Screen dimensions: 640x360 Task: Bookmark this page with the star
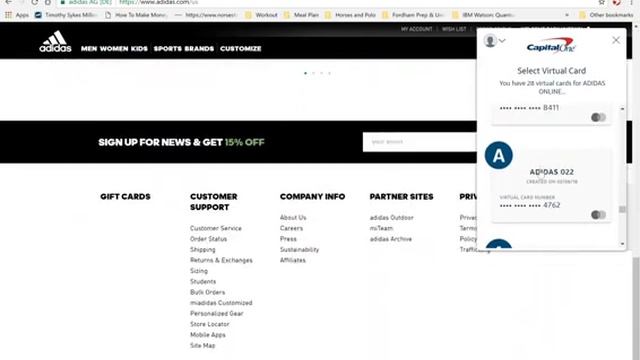(602, 2)
